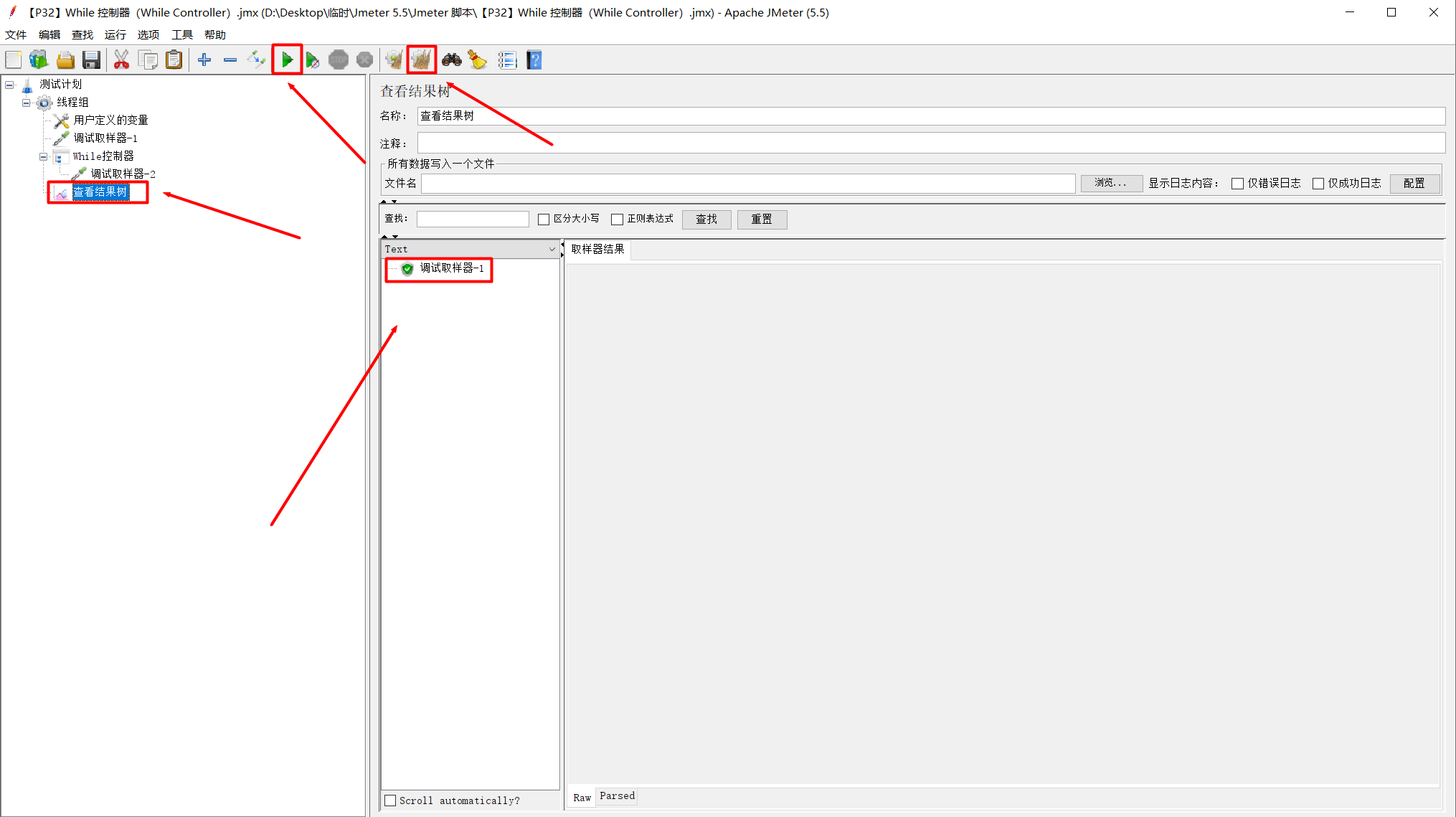
Task: Select 用户定义的变量 in the tree
Action: (110, 121)
